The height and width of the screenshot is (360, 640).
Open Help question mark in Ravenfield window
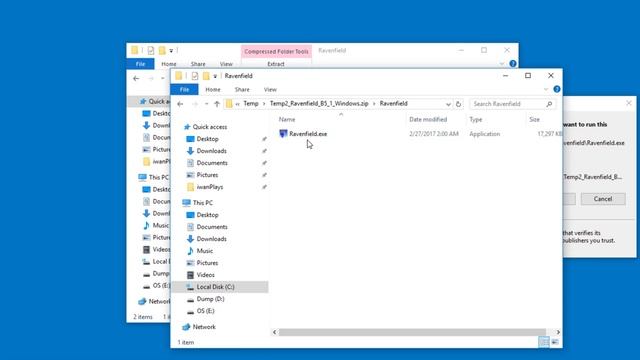point(557,89)
